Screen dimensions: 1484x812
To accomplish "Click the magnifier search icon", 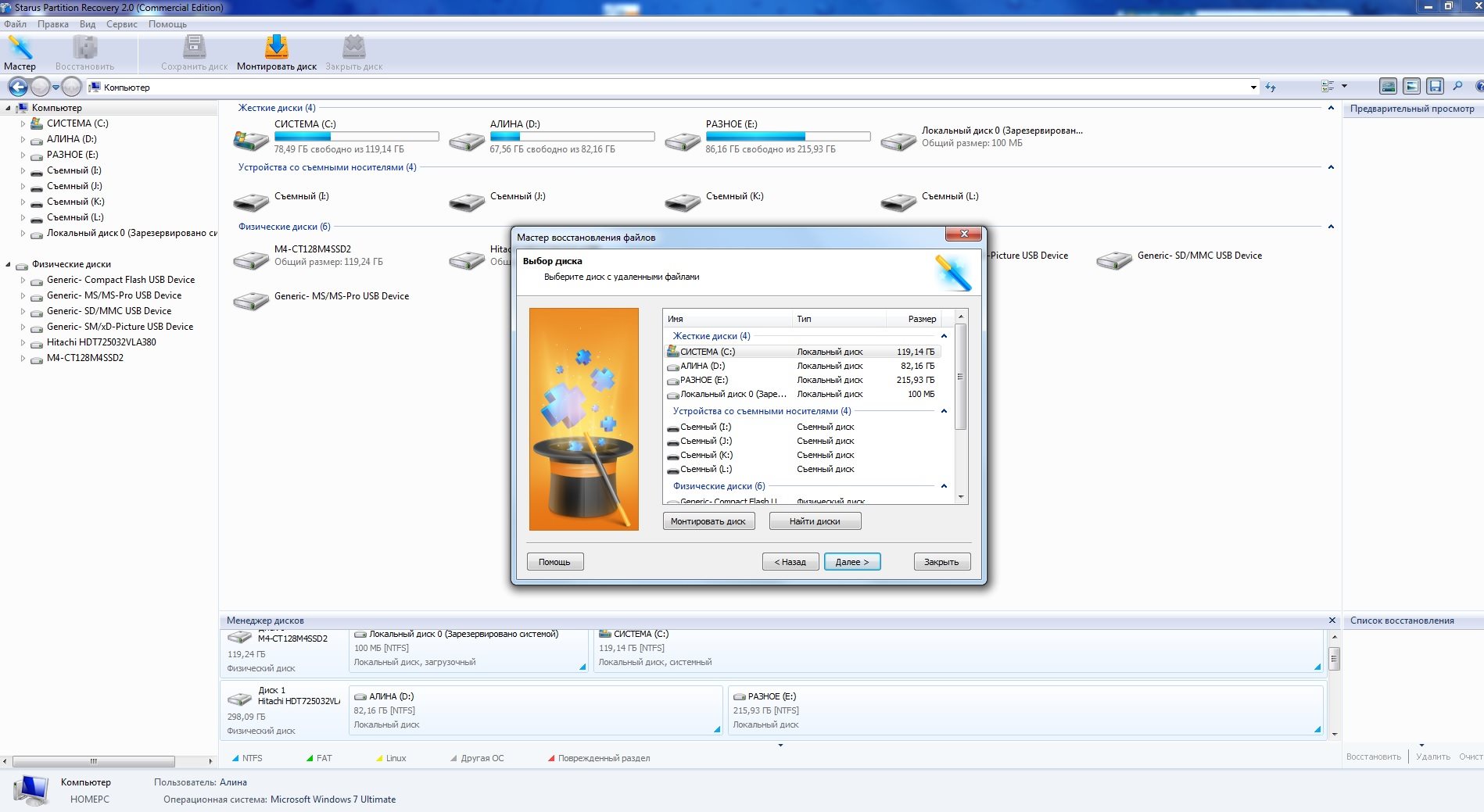I will pyautogui.click(x=1457, y=87).
